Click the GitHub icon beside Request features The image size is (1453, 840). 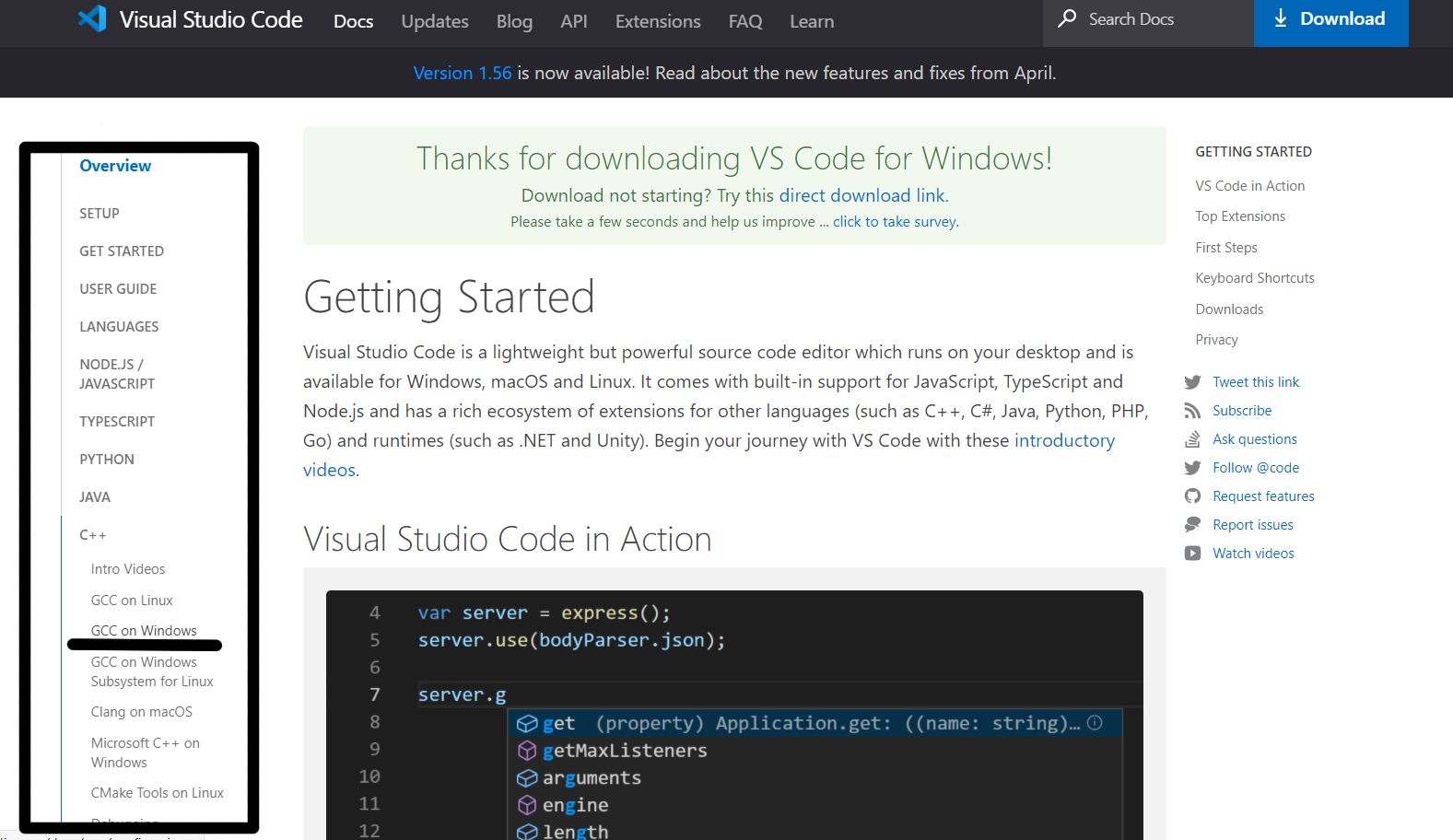pos(1192,496)
